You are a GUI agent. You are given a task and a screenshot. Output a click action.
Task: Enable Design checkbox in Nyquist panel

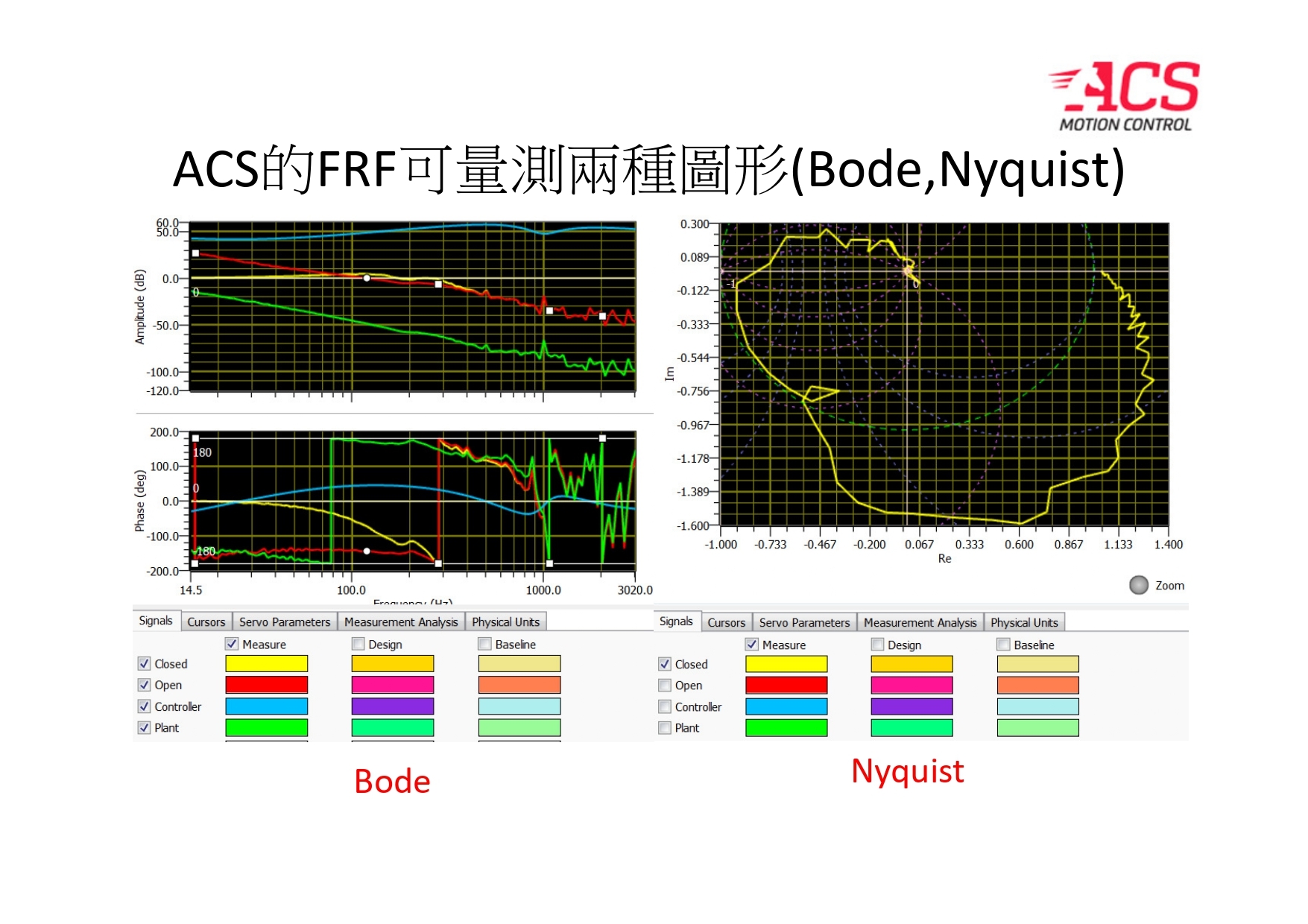(878, 645)
